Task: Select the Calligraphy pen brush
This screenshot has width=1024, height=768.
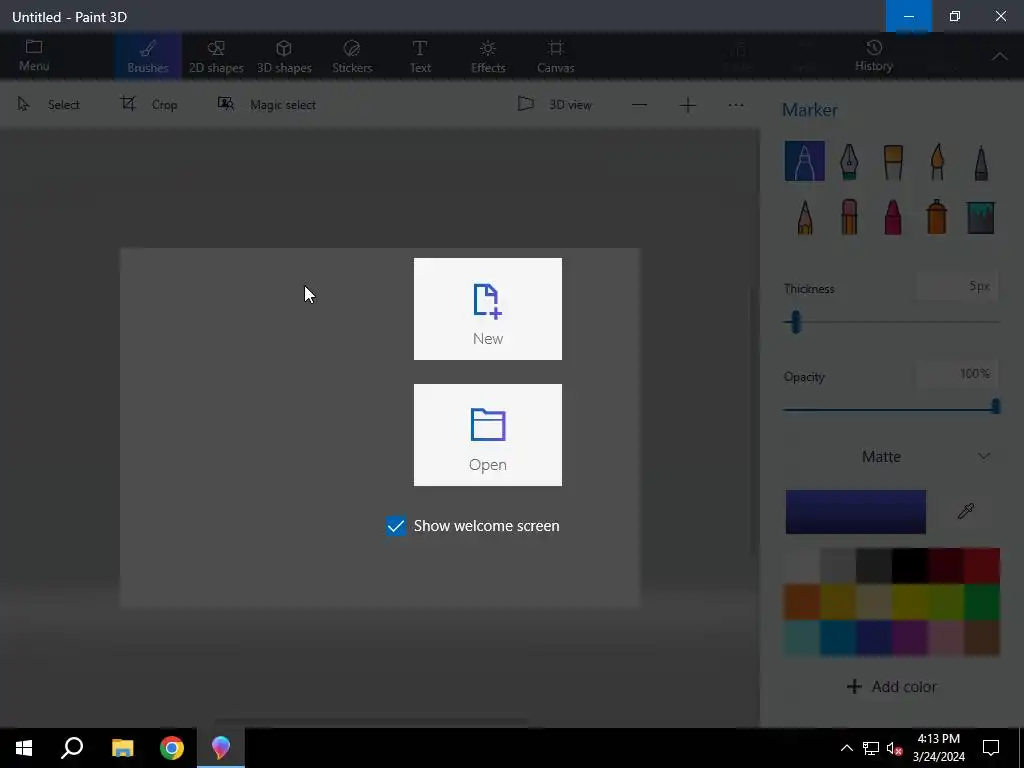Action: click(x=848, y=161)
